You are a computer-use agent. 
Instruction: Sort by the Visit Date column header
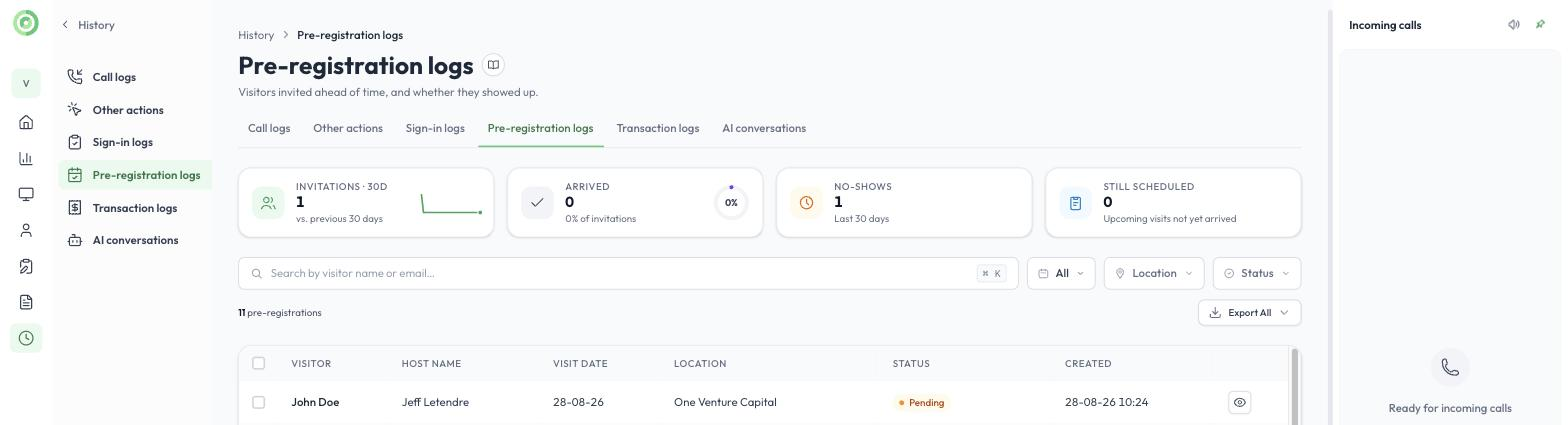[580, 363]
